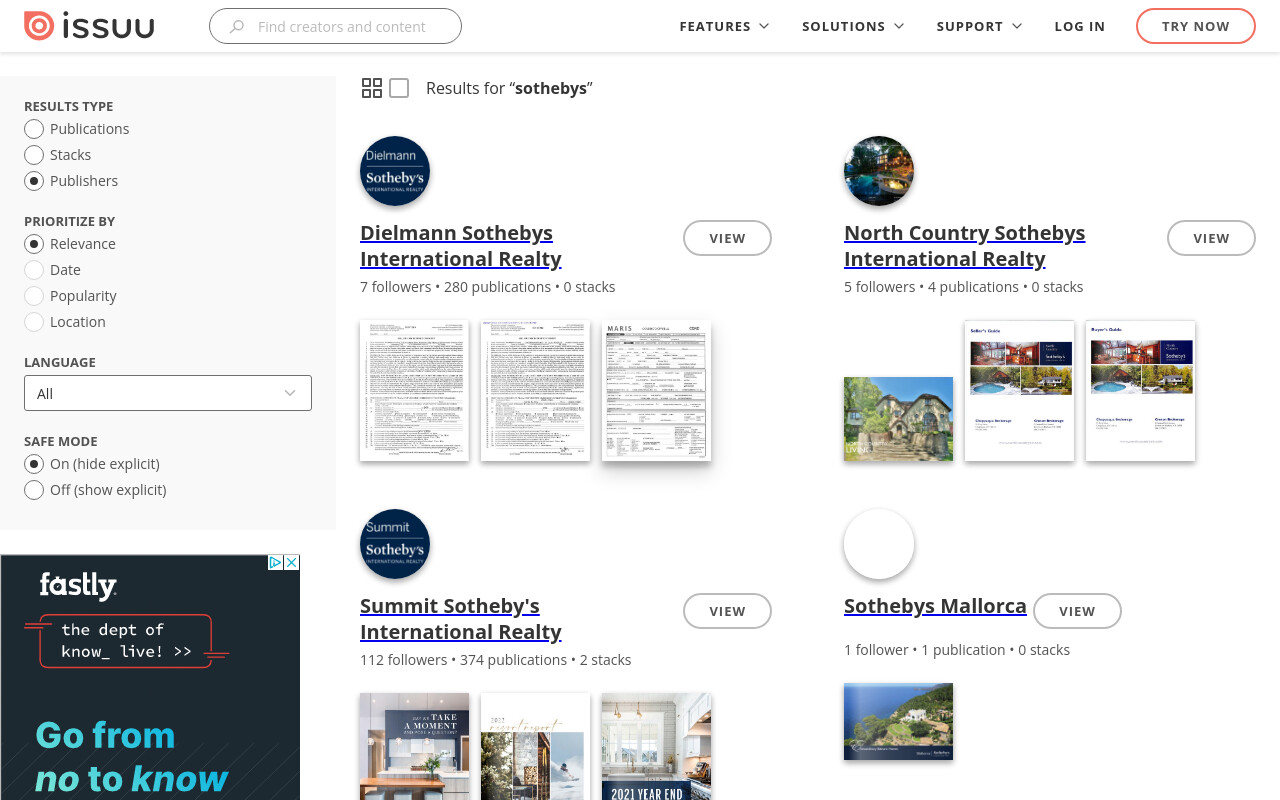Open North Country Sothebys publisher avatar

pos(879,171)
